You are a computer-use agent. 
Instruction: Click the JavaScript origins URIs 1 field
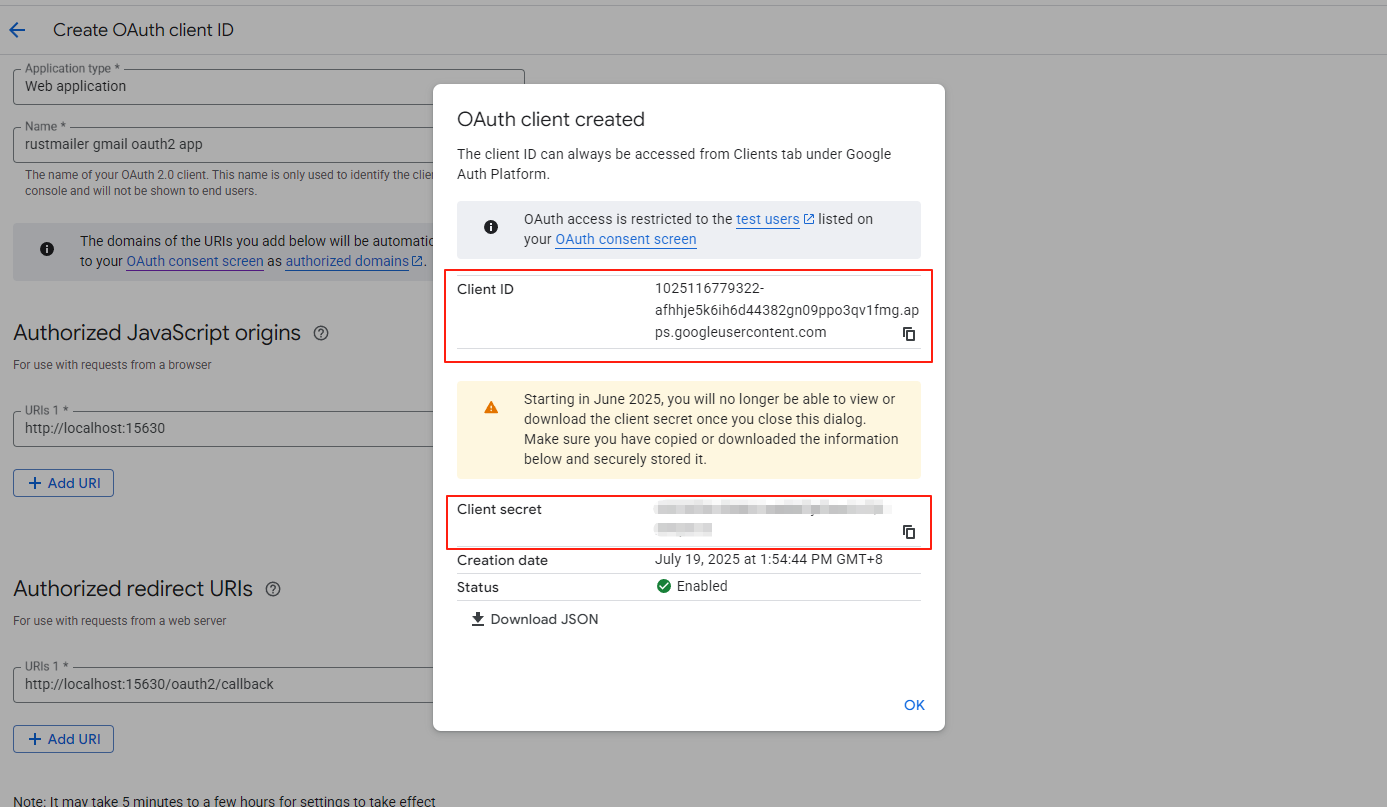[225, 428]
